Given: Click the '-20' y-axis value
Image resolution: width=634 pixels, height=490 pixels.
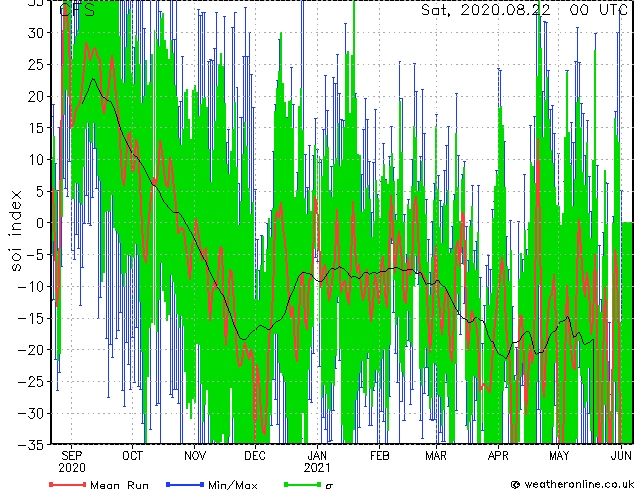Looking at the screenshot, I should [31, 350].
